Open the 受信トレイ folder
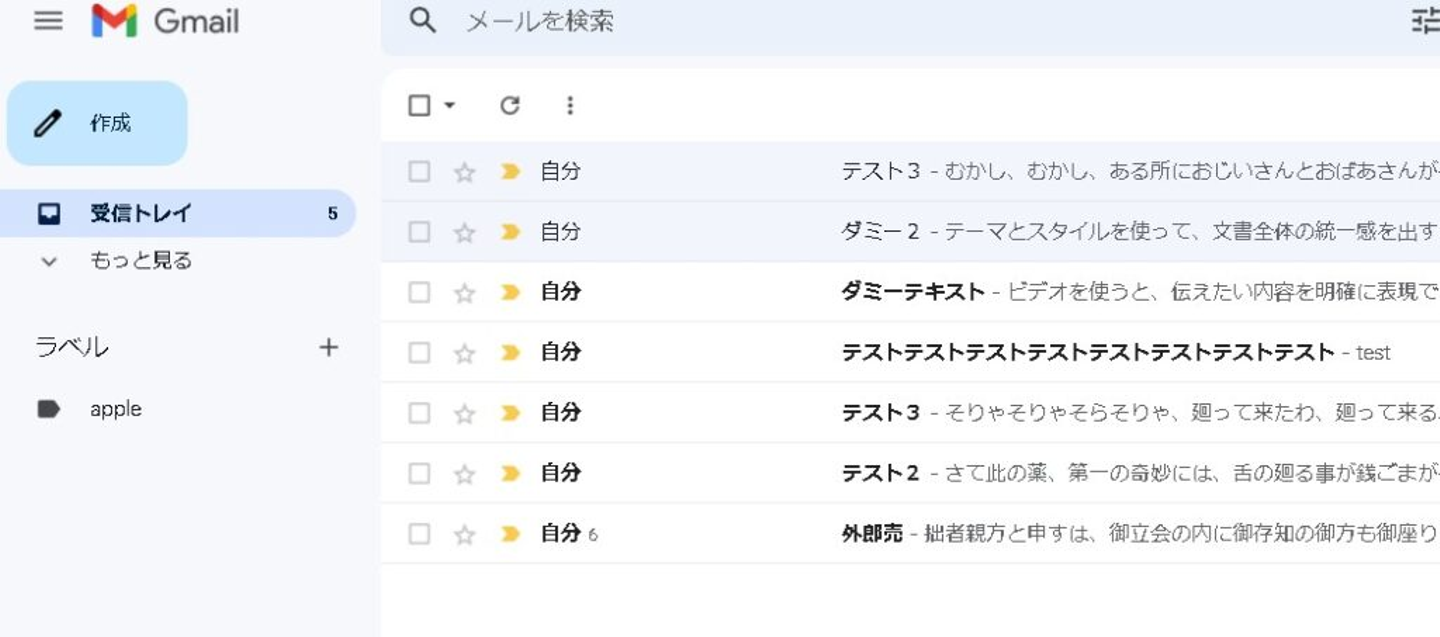 [x=140, y=213]
